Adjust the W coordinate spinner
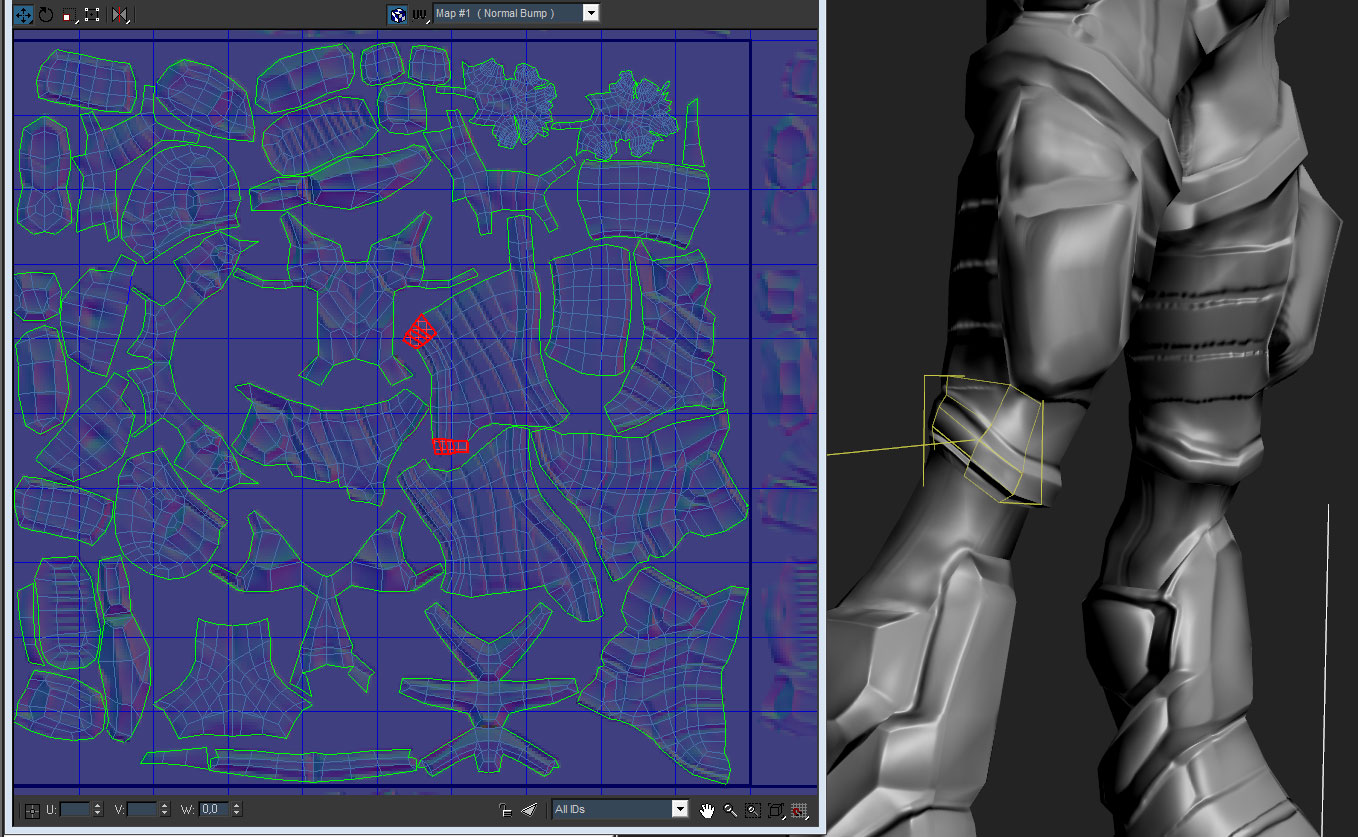Screen dimensions: 1358x837 click(236, 809)
